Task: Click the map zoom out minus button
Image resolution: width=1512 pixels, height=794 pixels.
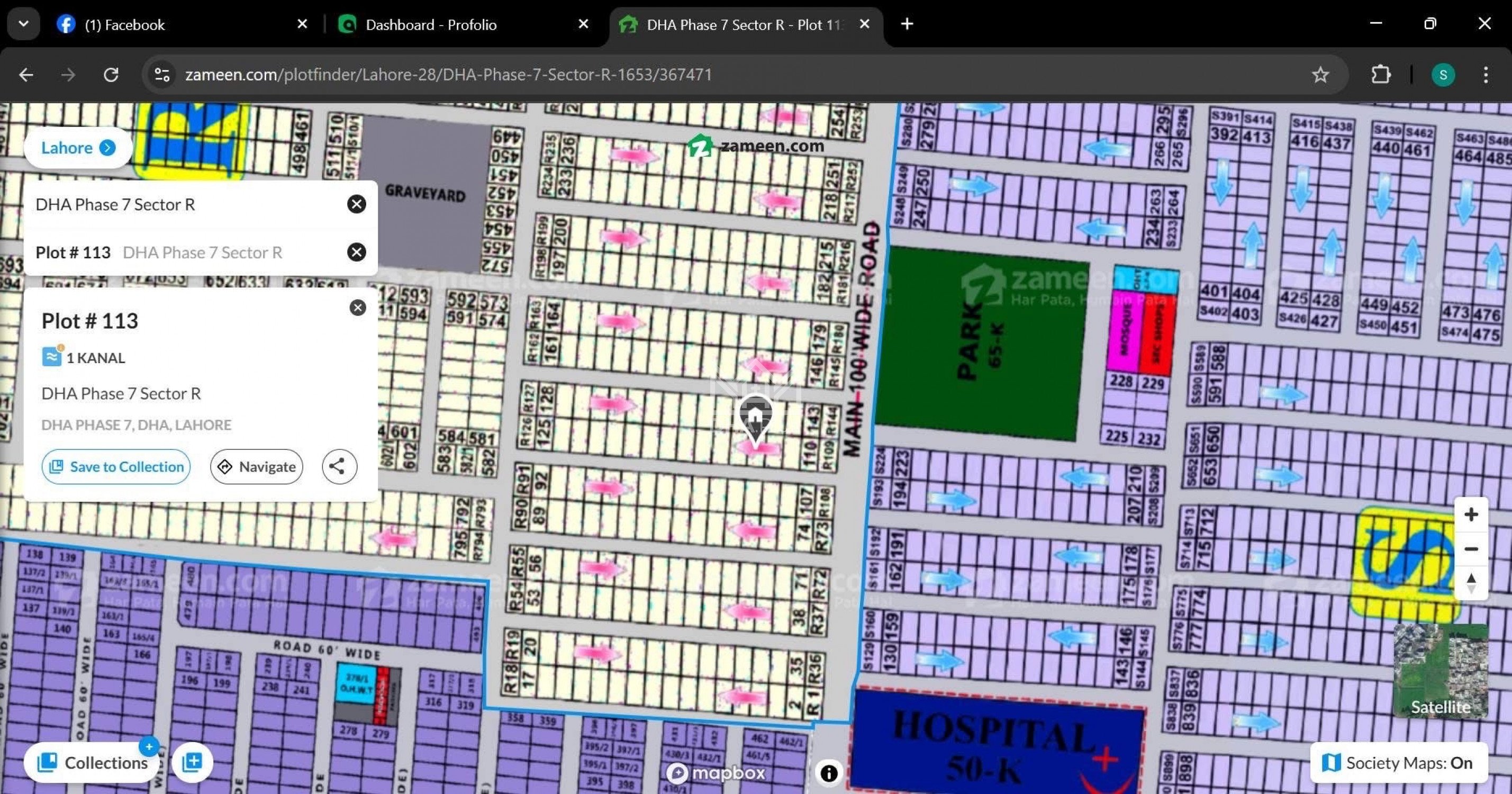Action: point(1470,549)
